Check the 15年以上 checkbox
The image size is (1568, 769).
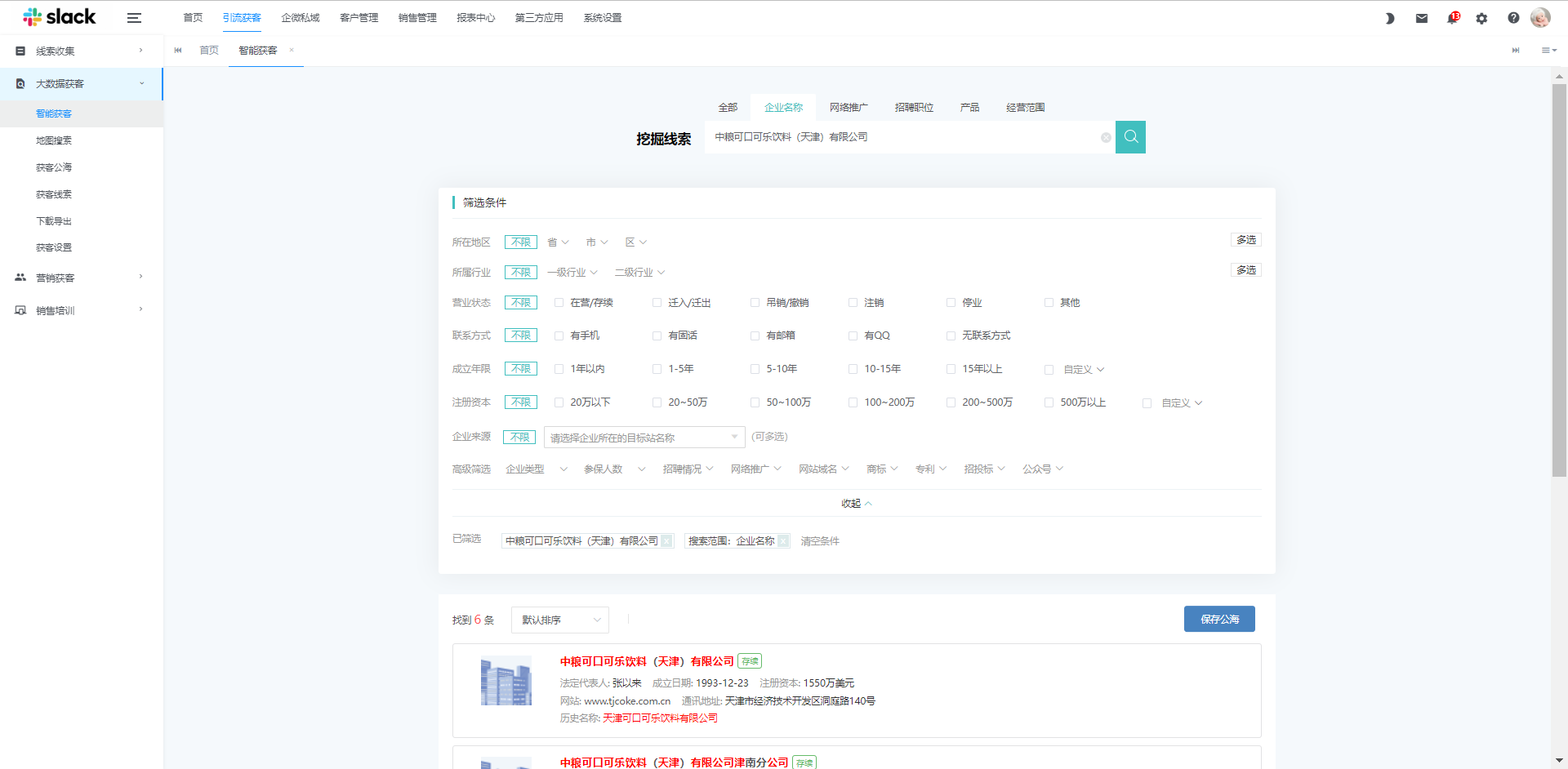coord(951,369)
